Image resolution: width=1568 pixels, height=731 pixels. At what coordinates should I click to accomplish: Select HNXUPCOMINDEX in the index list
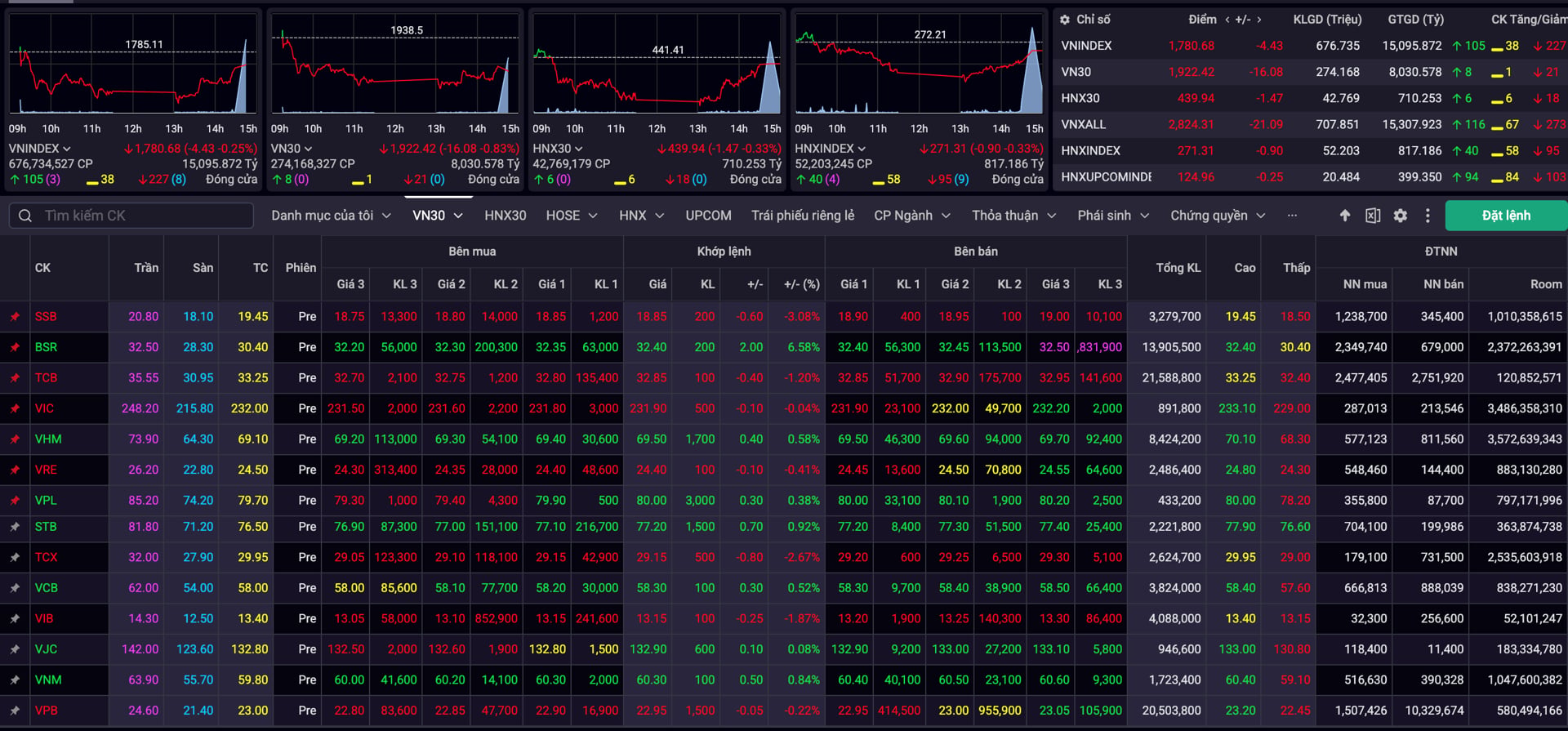tap(1106, 177)
